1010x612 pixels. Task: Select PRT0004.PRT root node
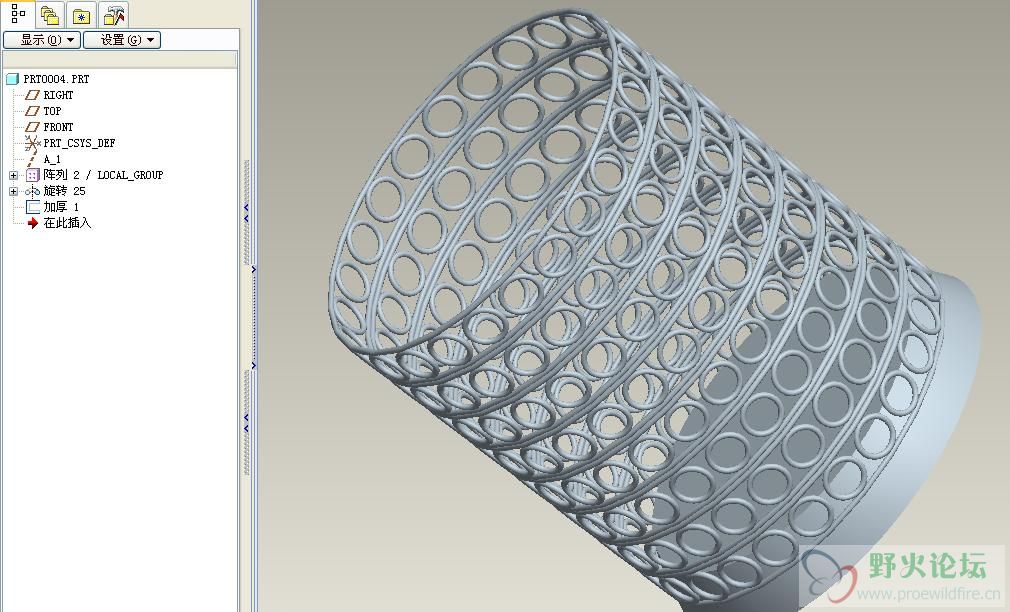56,79
